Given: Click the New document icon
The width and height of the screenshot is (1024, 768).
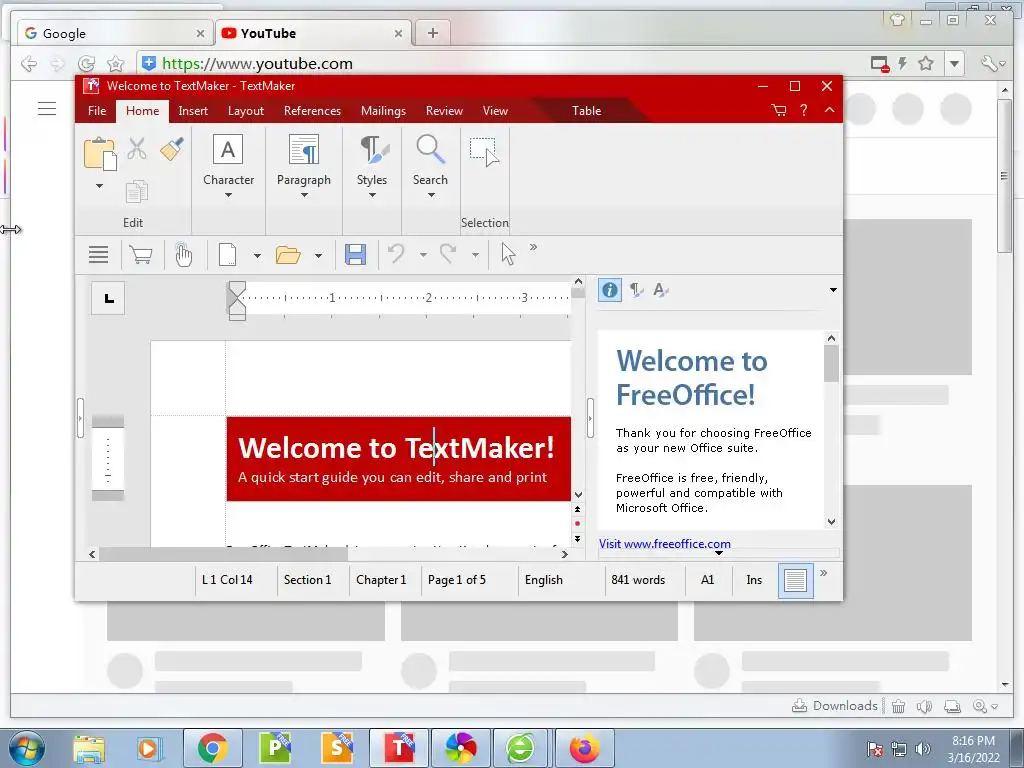Looking at the screenshot, I should (227, 255).
